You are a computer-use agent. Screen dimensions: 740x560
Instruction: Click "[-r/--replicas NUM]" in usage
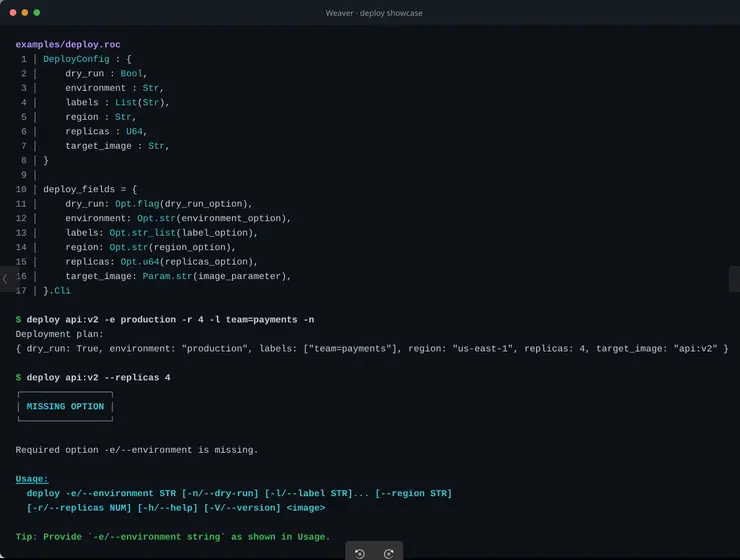click(79, 508)
